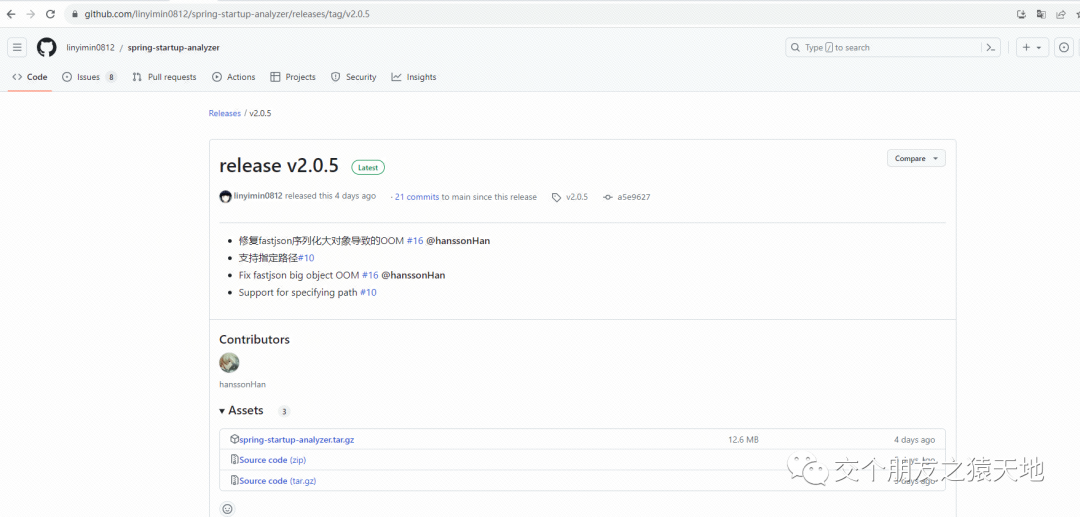Click the v2.0.5 tag text

pyautogui.click(x=577, y=197)
